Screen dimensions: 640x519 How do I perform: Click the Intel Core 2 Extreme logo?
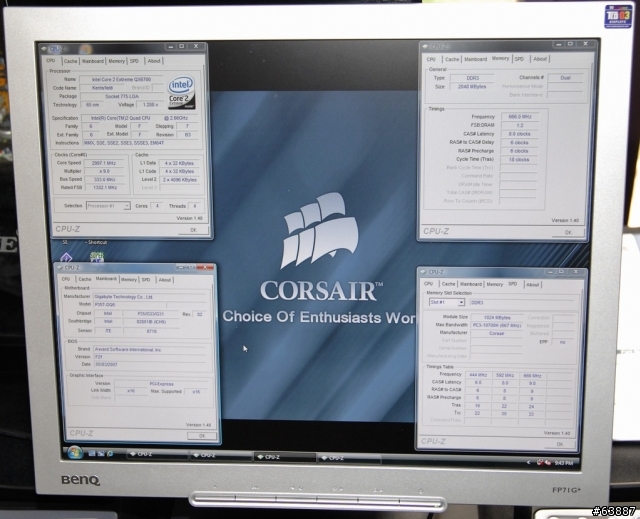tap(181, 93)
